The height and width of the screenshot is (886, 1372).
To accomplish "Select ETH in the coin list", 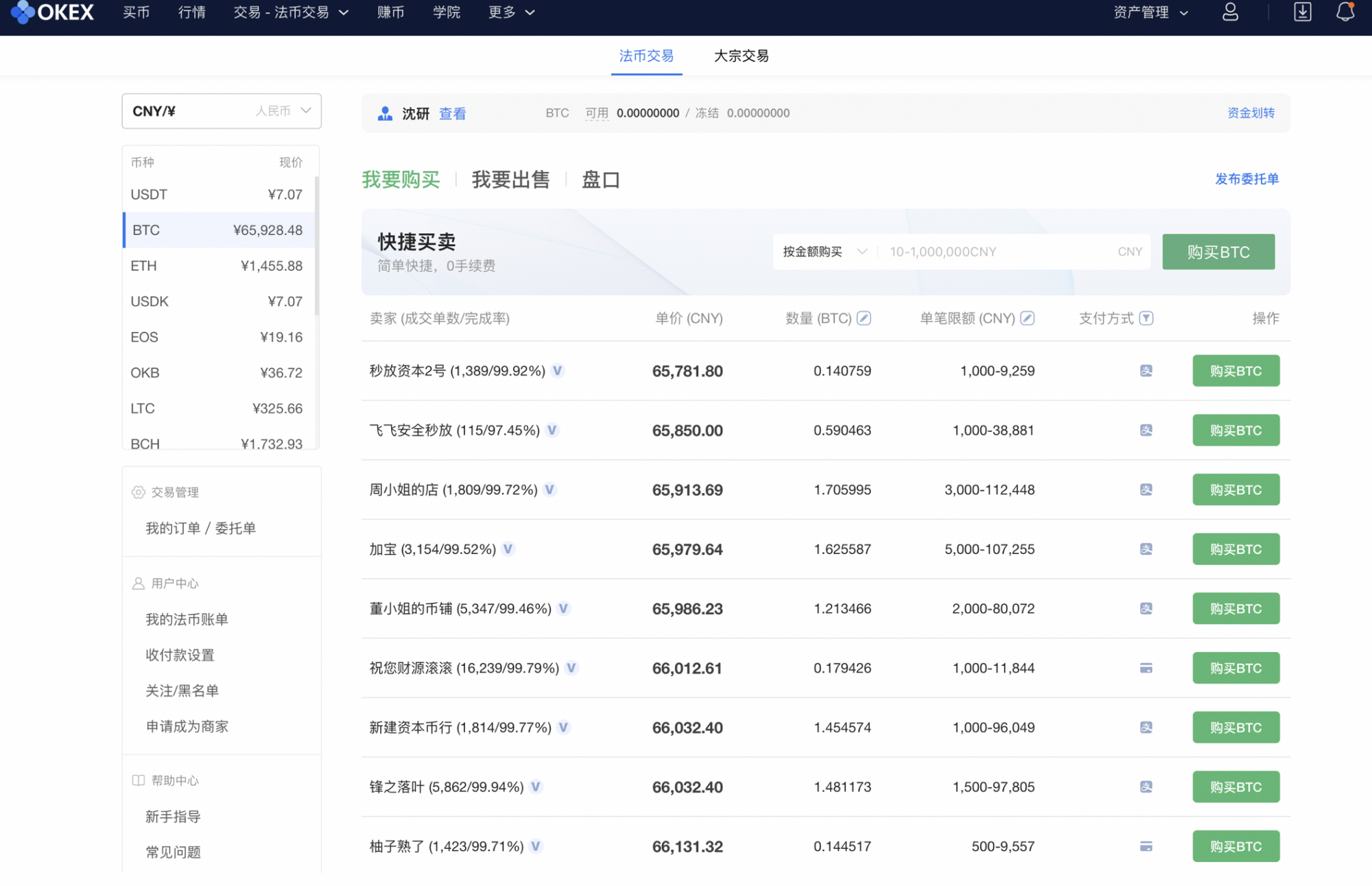I will click(219, 266).
